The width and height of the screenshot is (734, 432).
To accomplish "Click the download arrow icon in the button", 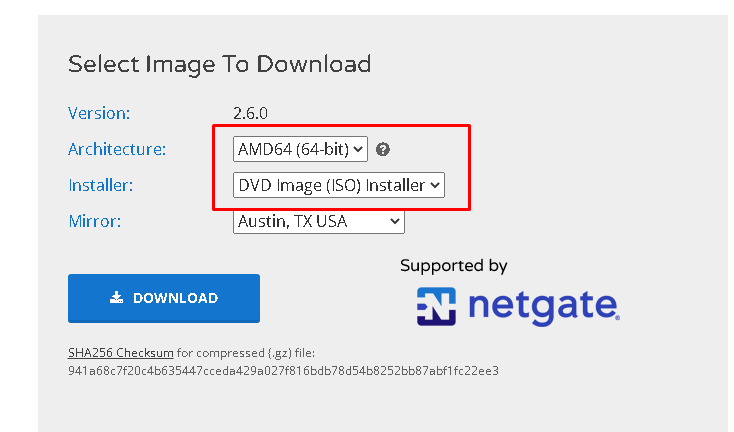I will (116, 298).
